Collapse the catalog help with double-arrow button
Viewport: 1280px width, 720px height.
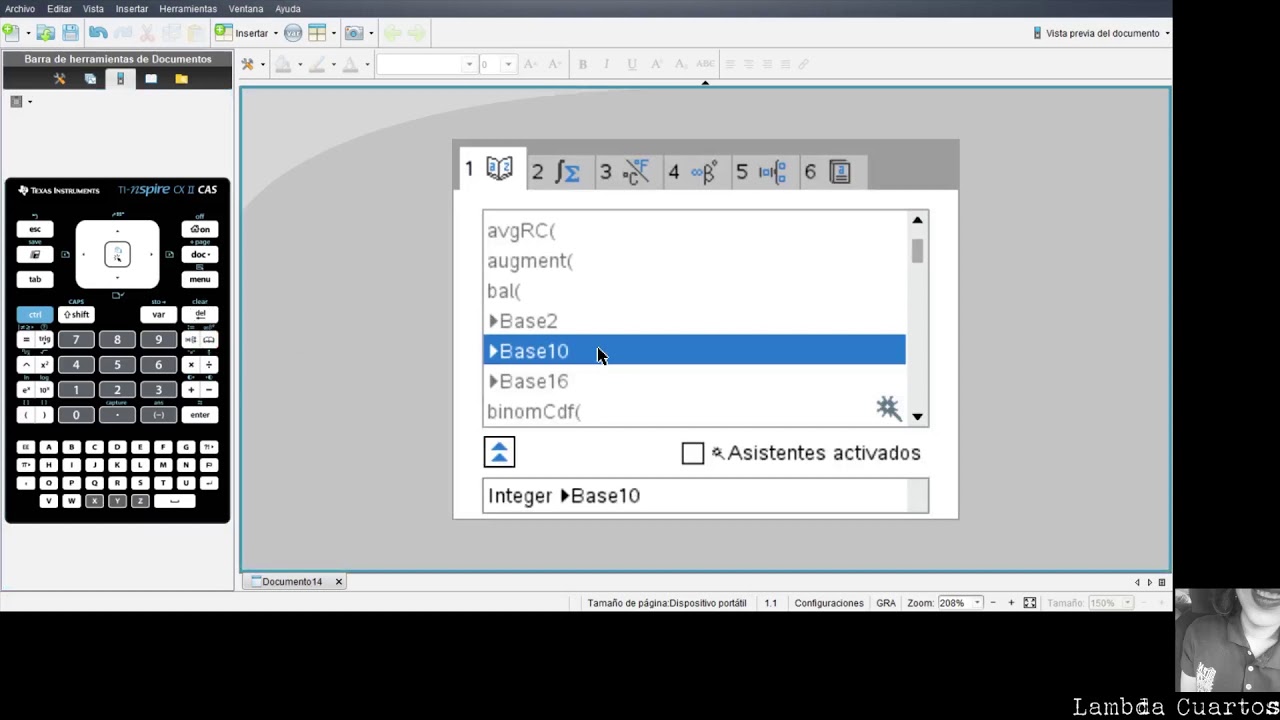tap(499, 453)
